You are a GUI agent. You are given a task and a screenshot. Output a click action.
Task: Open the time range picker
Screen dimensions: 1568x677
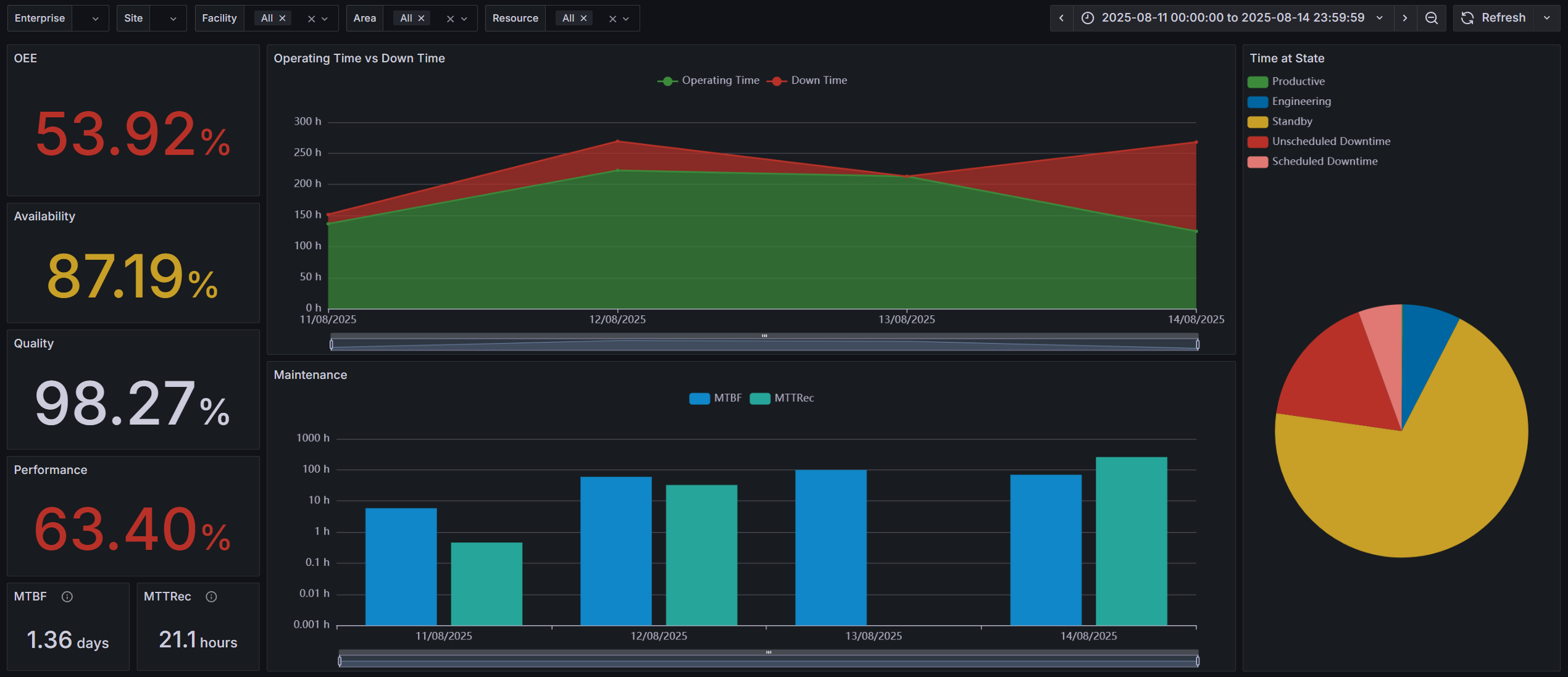pyautogui.click(x=1232, y=18)
